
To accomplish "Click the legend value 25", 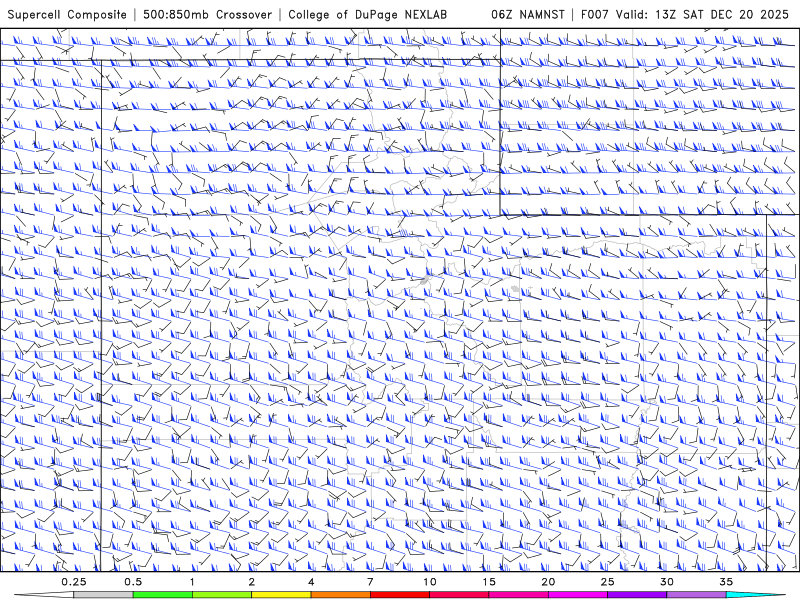I will click(607, 582).
